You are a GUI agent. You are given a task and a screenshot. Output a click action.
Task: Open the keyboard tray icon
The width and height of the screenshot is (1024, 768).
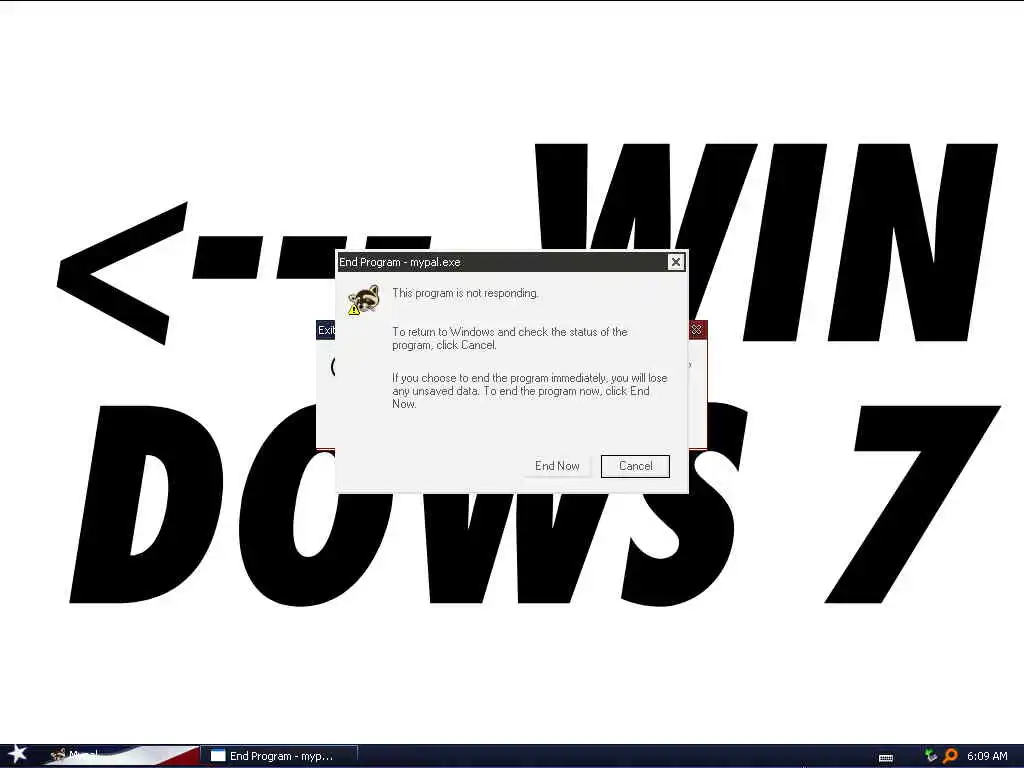click(x=886, y=758)
